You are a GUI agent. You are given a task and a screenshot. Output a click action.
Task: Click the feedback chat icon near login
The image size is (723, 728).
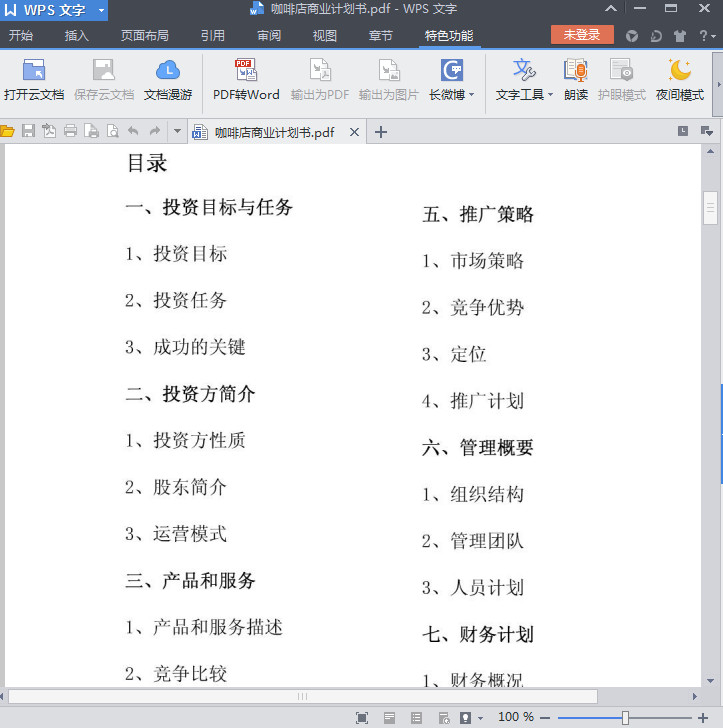[x=656, y=36]
